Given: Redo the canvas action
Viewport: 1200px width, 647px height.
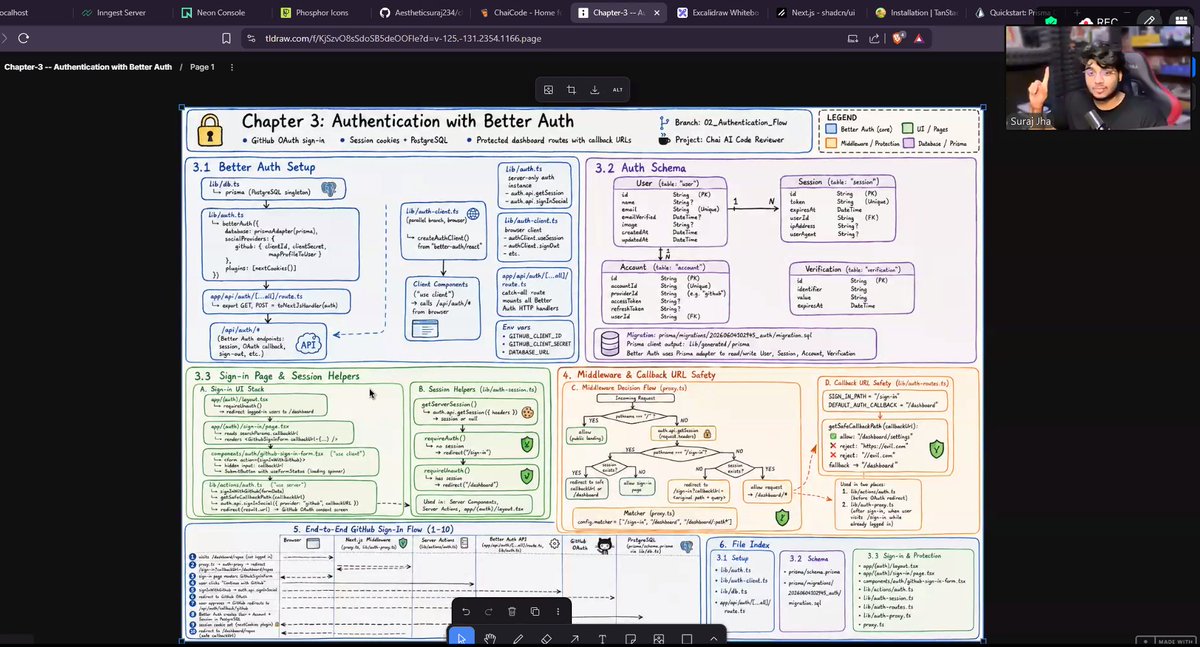Looking at the screenshot, I should point(488,611).
